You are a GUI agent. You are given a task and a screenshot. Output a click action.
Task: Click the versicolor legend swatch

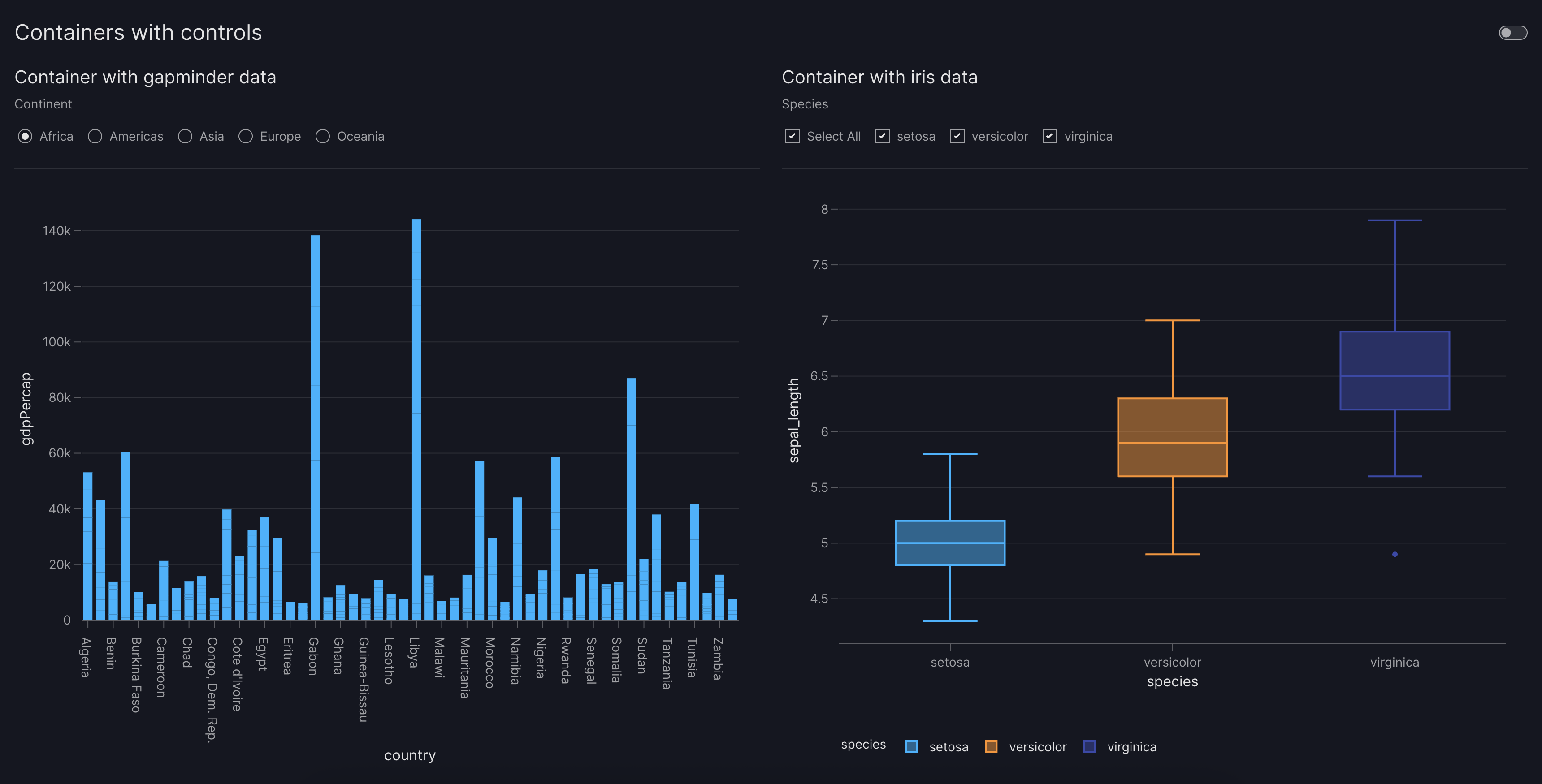991,746
